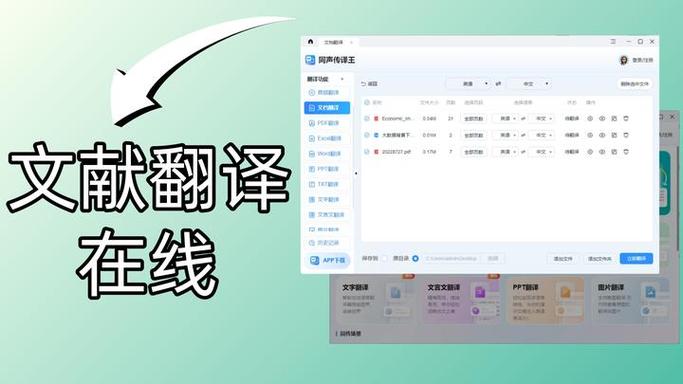Tick the select-all checkbox in table header

(367, 102)
